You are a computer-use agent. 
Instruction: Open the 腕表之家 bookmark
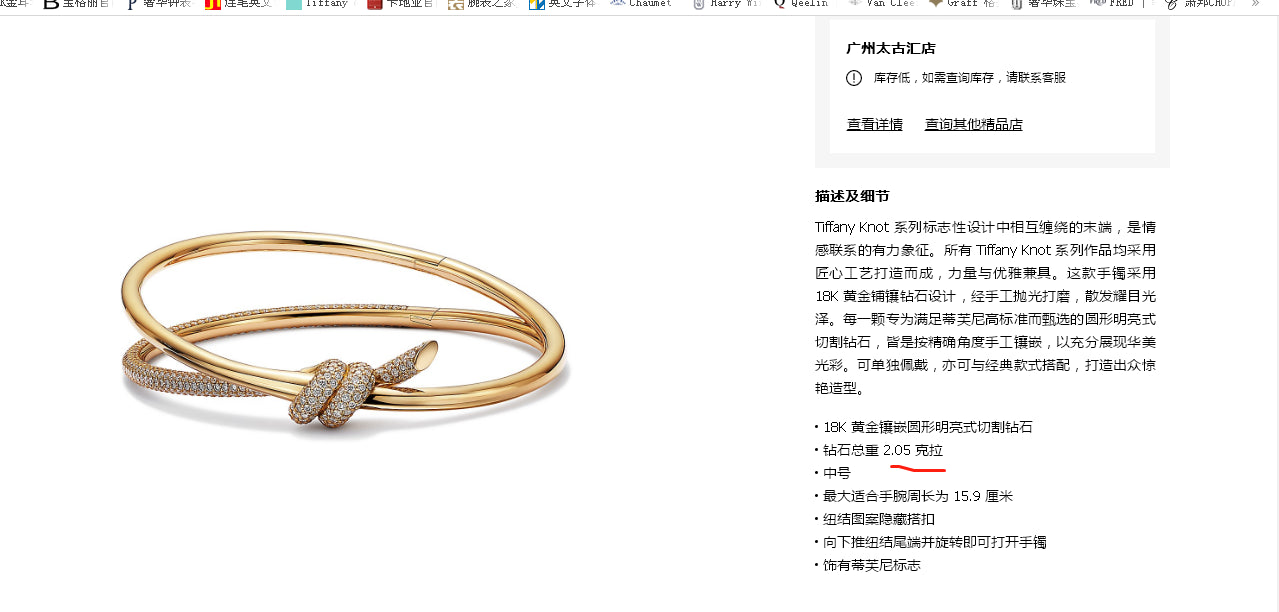(483, 4)
